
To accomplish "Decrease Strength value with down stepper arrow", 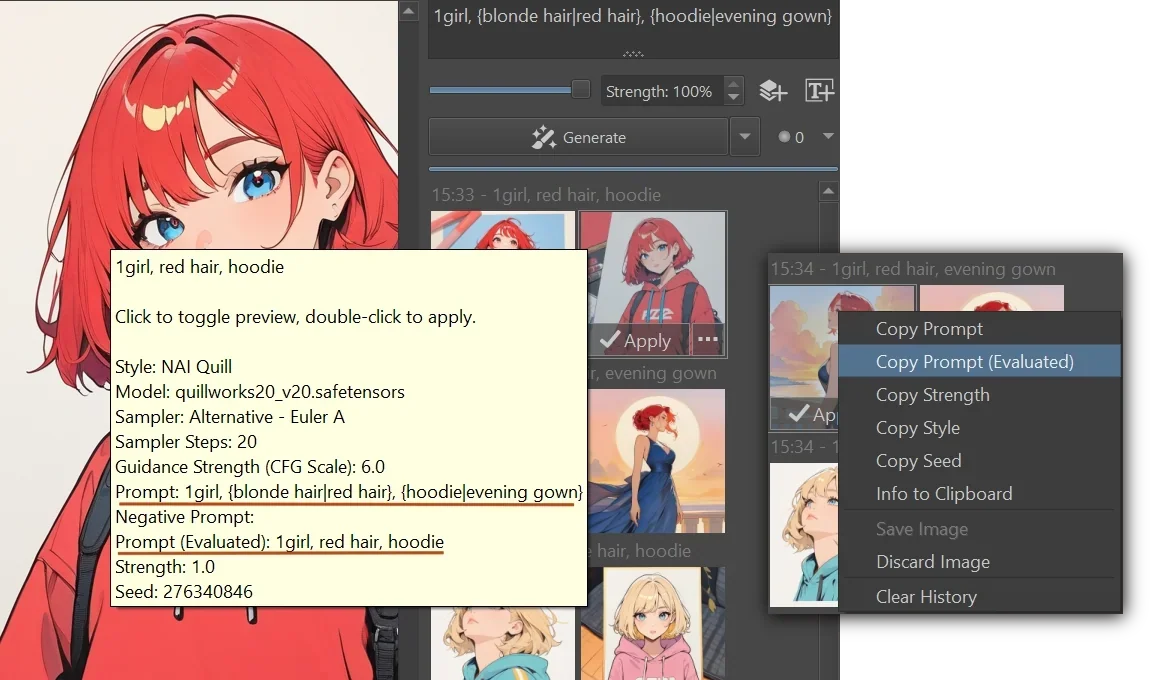I will coord(734,98).
